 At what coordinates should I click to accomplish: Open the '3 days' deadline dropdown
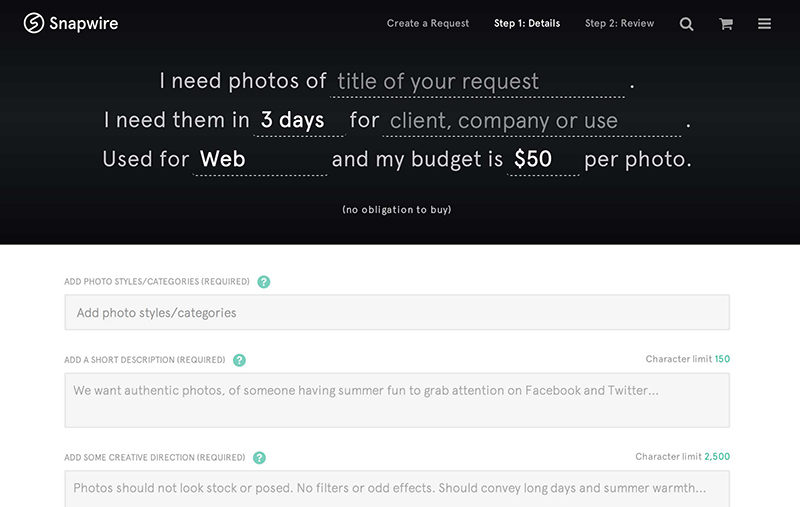299,121
